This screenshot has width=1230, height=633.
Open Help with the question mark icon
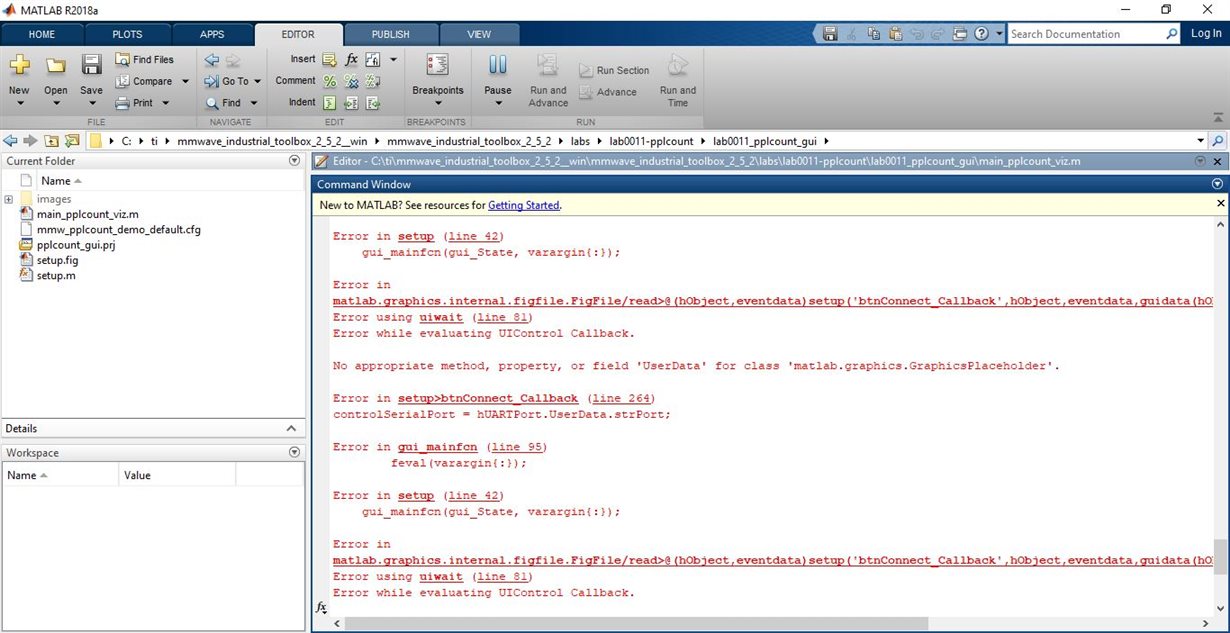point(982,34)
